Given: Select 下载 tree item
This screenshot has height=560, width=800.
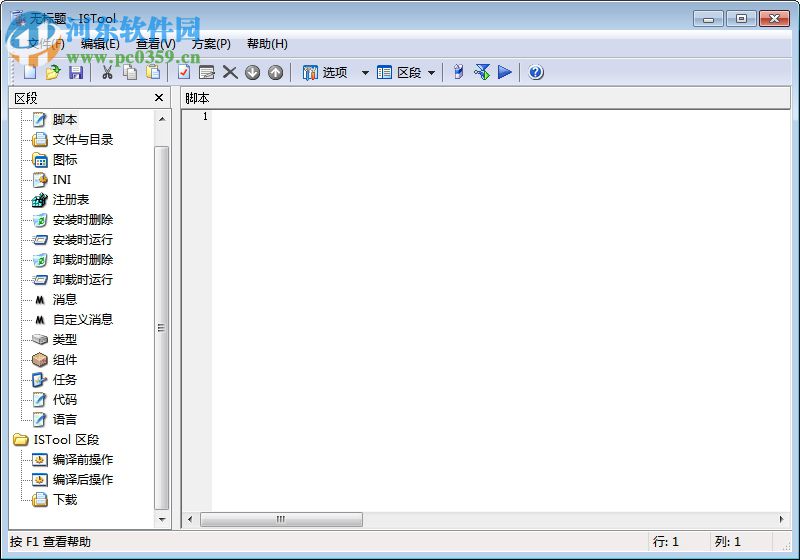Looking at the screenshot, I should (65, 499).
